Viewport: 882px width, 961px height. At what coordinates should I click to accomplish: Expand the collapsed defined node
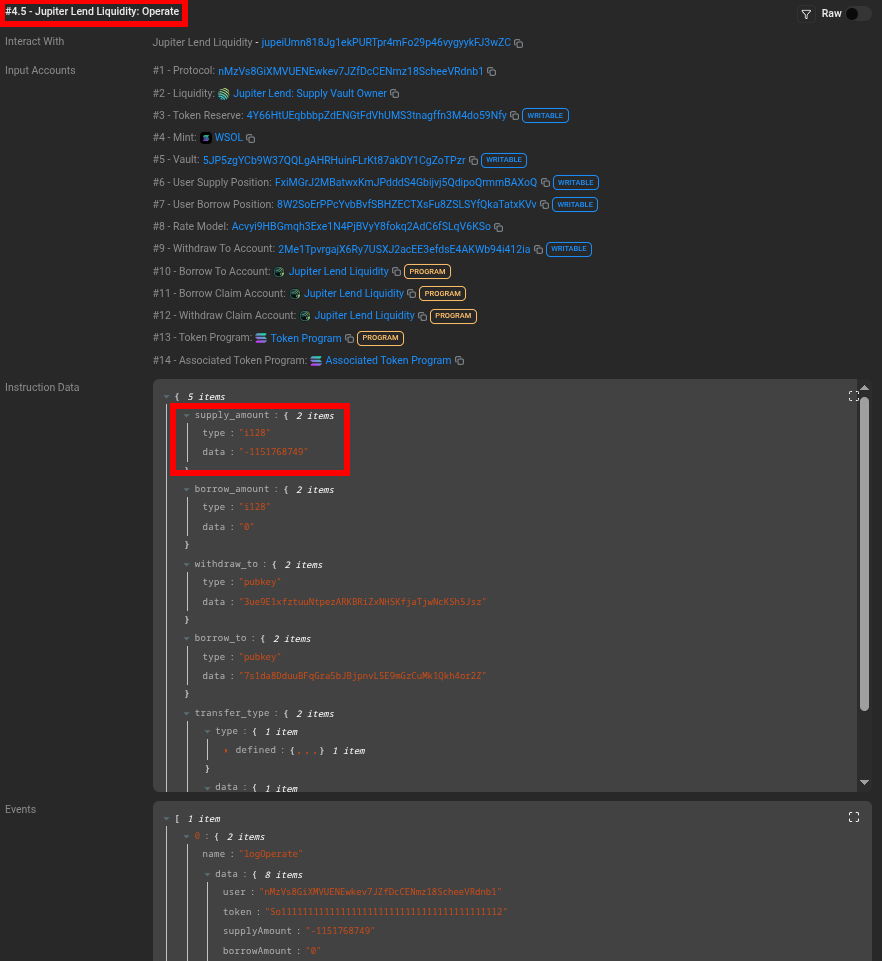pyautogui.click(x=226, y=751)
